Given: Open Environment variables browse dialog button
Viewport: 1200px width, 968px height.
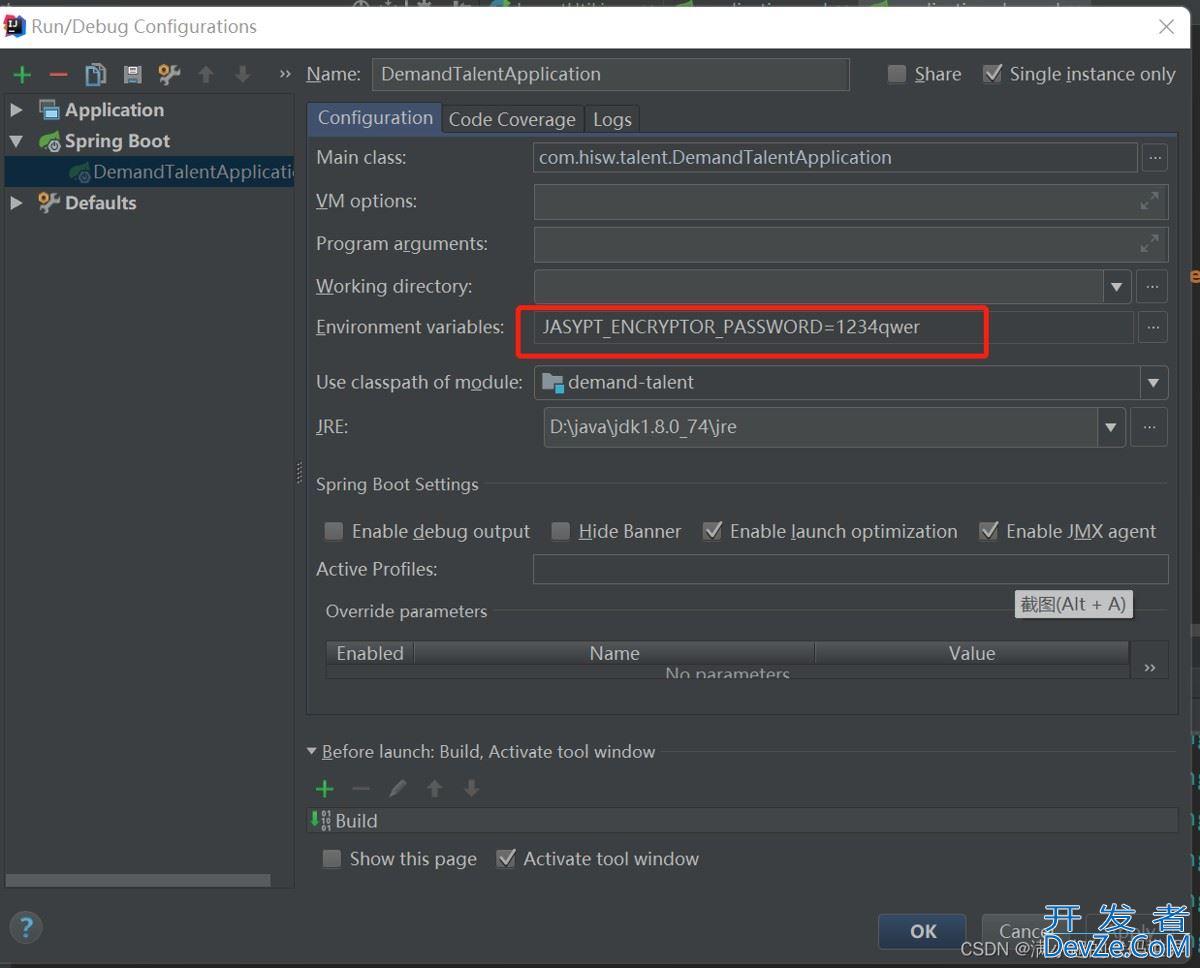Looking at the screenshot, I should (x=1152, y=327).
